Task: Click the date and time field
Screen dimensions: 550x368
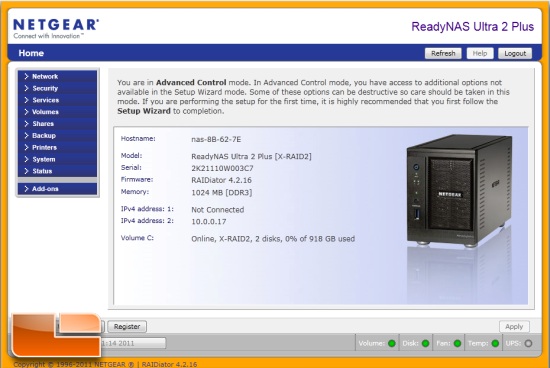Action: [x=133, y=343]
